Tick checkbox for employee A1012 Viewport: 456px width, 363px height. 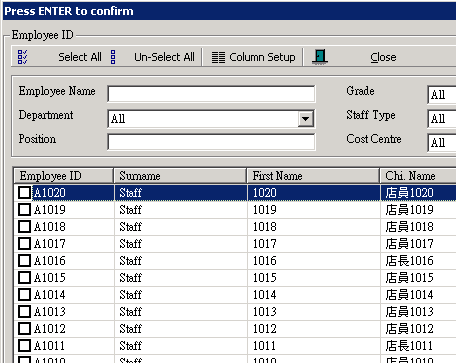point(24,329)
